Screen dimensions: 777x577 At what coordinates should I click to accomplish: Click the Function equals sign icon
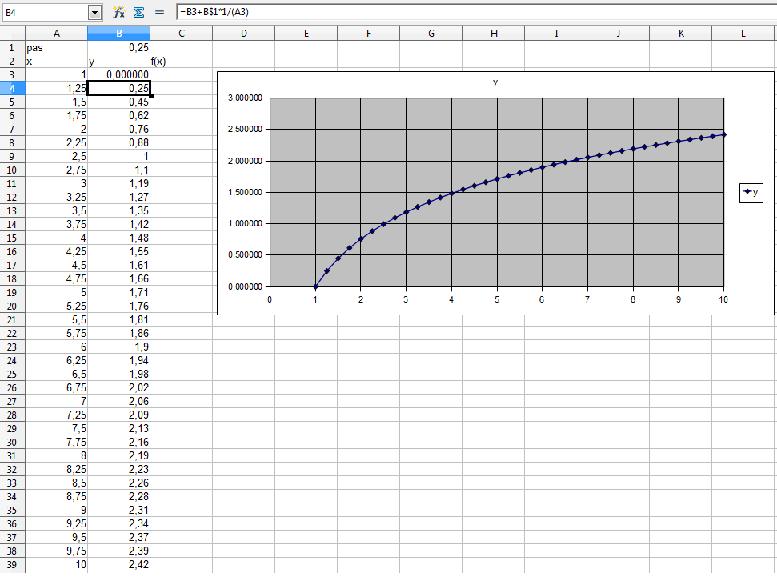[158, 13]
